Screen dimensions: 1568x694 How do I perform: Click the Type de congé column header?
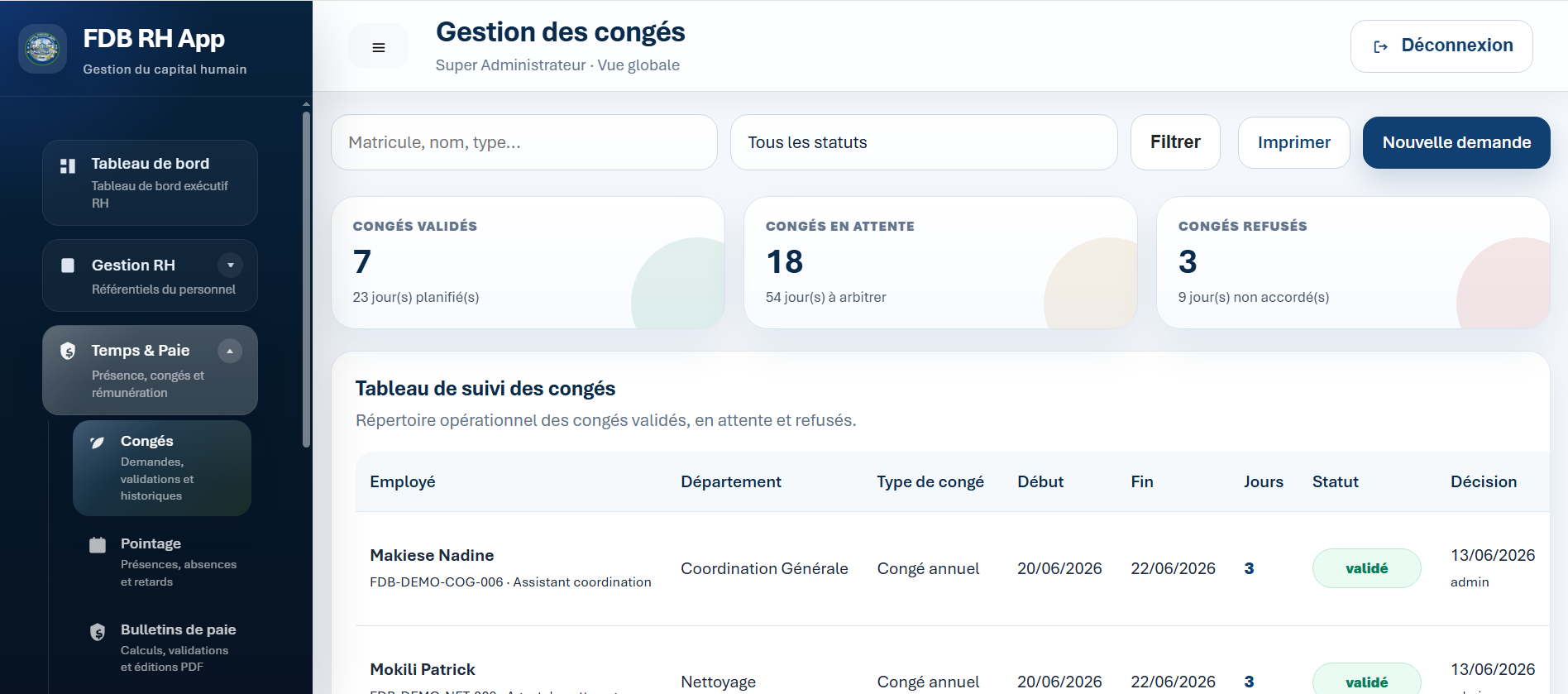pos(930,481)
